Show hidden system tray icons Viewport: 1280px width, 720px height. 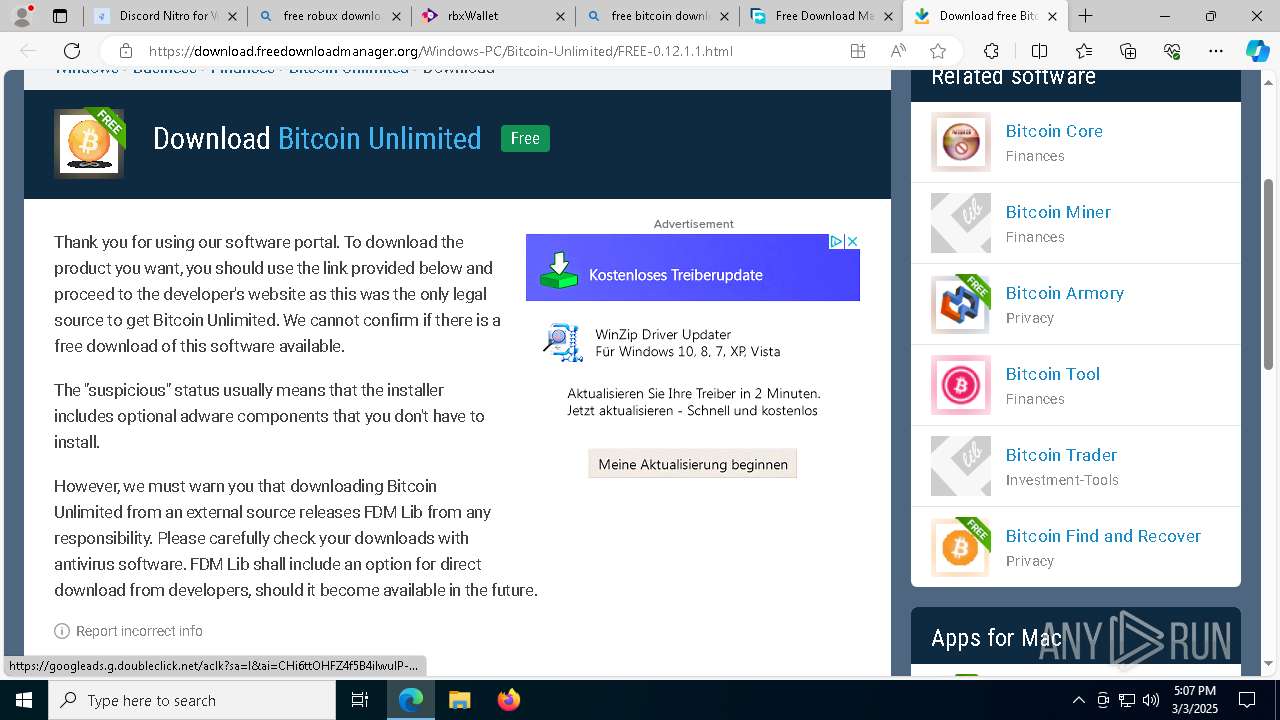pos(1078,700)
